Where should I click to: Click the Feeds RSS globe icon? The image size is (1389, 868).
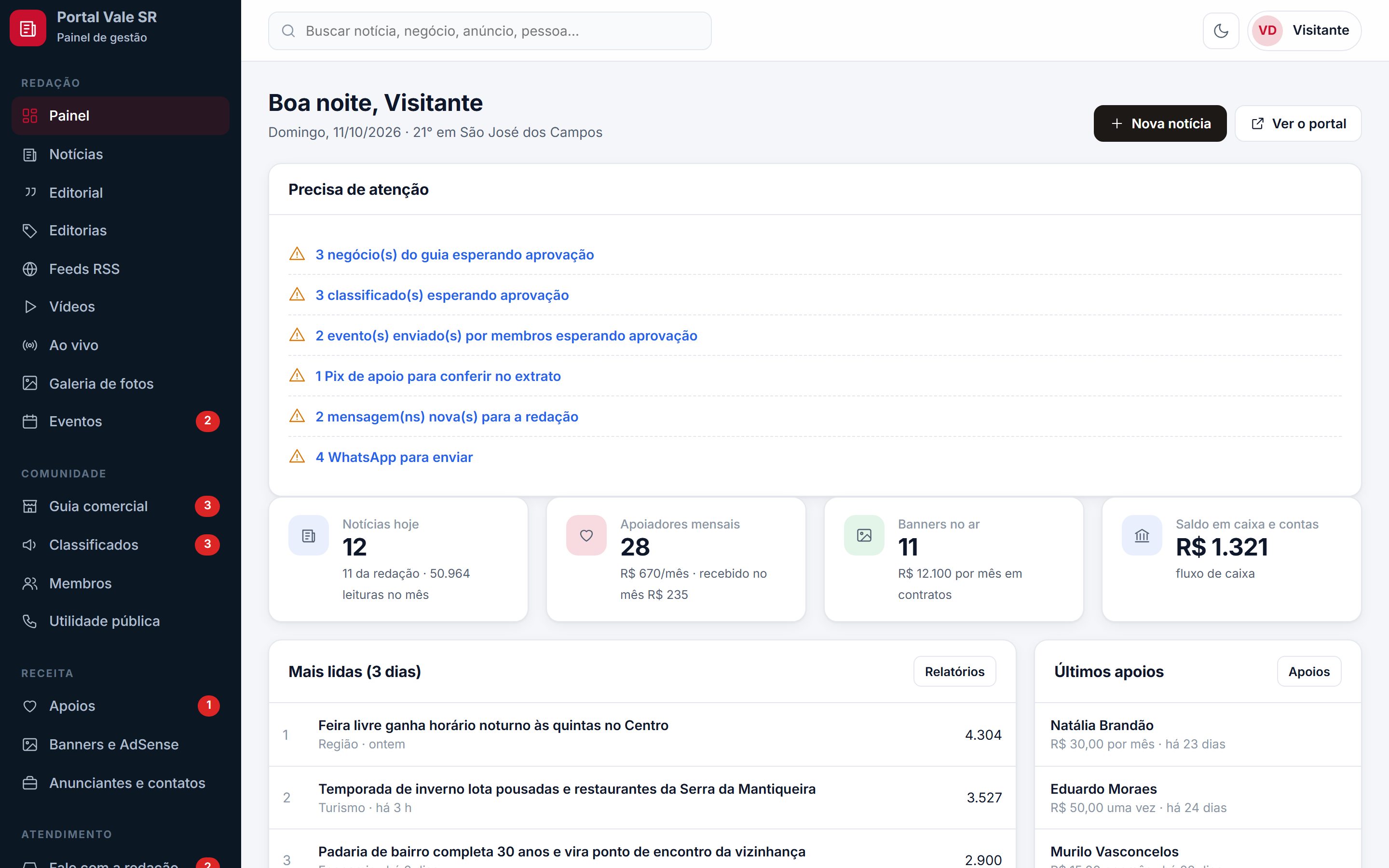pos(30,269)
